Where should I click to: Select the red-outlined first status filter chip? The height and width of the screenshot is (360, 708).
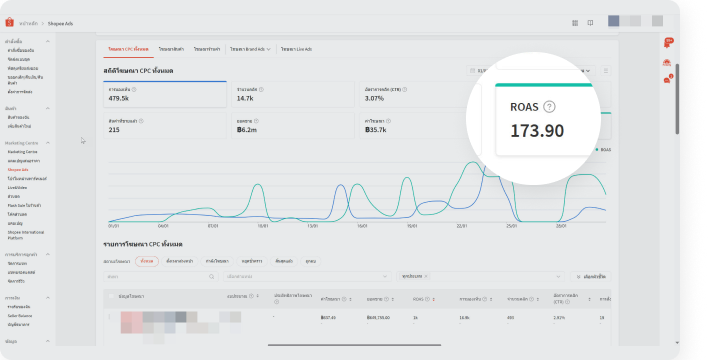click(x=147, y=262)
